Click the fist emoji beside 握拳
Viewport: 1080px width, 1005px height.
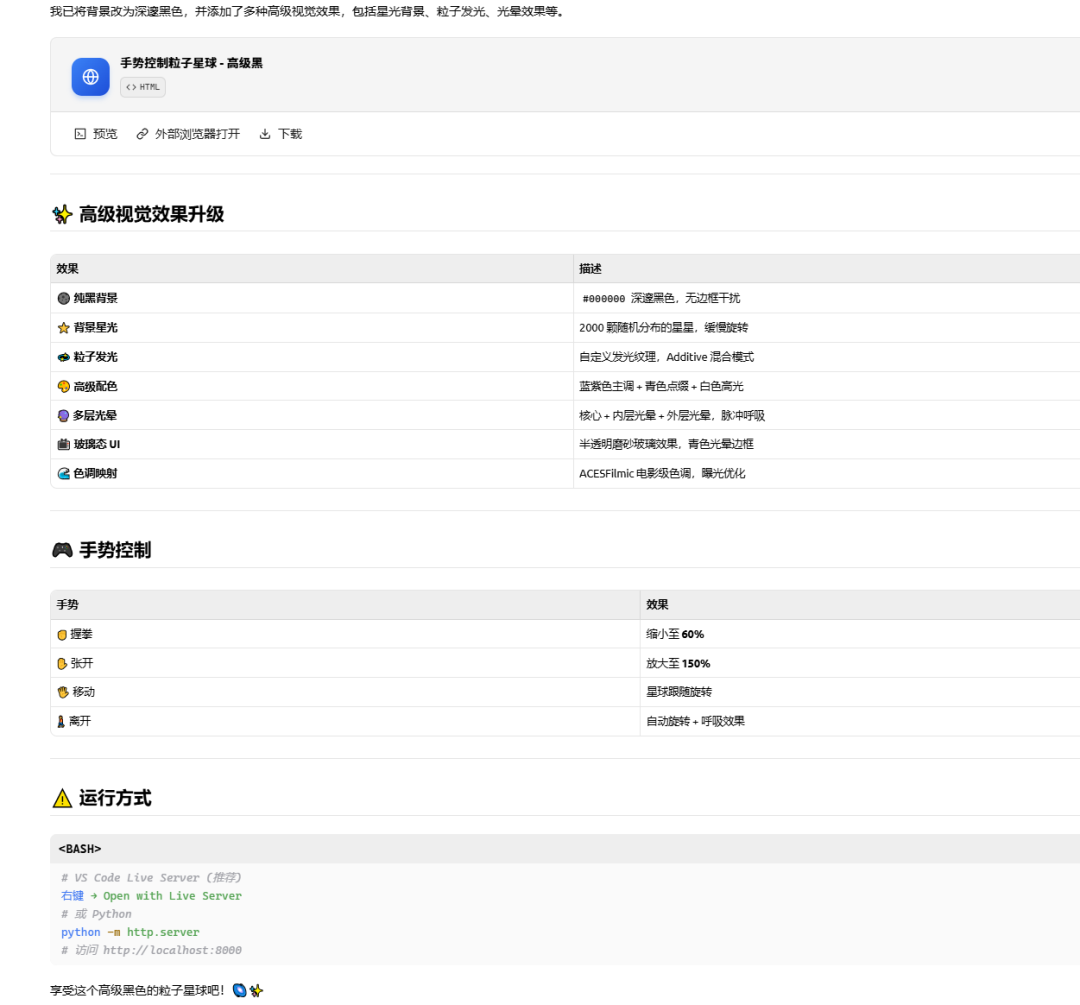(x=63, y=633)
